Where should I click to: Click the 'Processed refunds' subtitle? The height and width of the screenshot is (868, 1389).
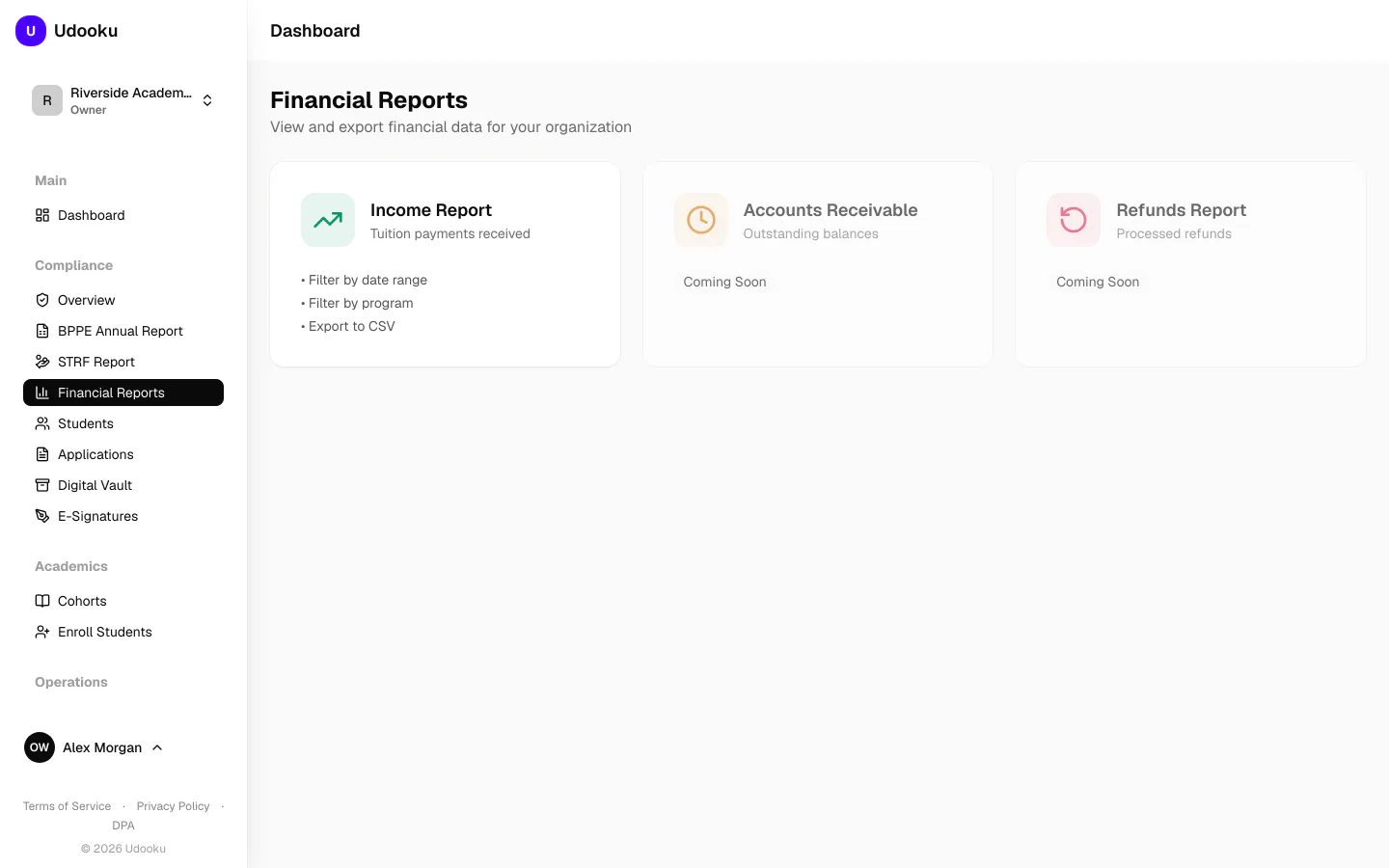(1174, 233)
